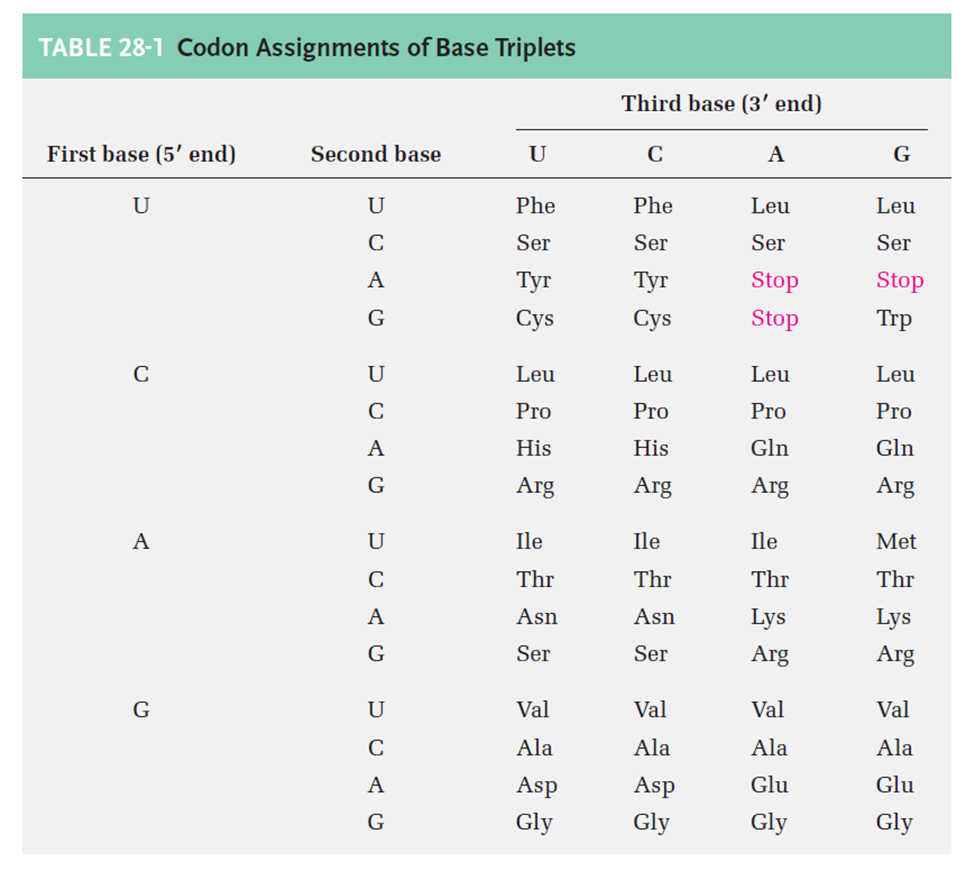Click the 'TABLE 28-1' label
This screenshot has width=975, height=880.
(100, 47)
